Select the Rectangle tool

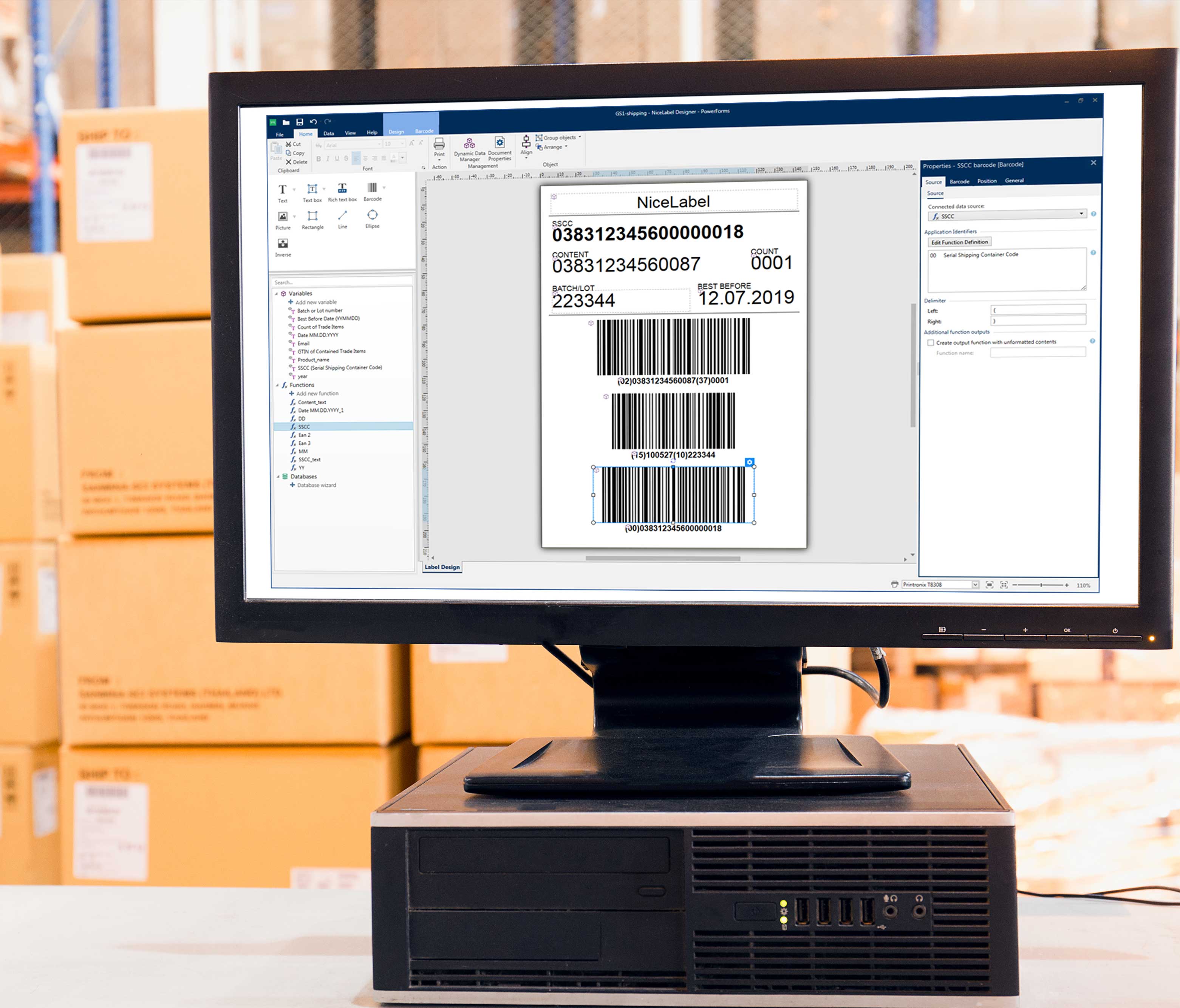312,220
